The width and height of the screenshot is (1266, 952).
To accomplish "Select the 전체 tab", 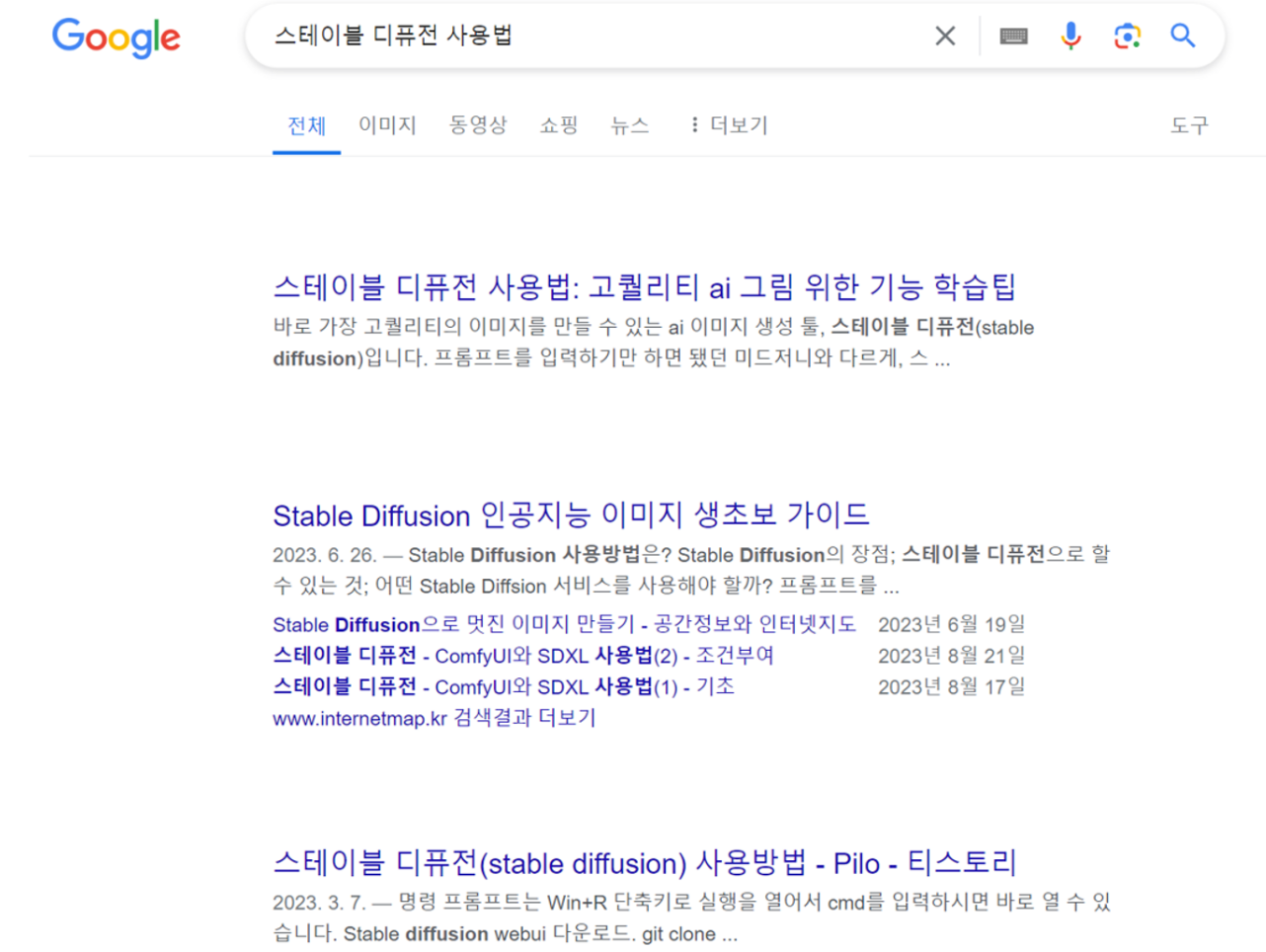I will [x=306, y=125].
